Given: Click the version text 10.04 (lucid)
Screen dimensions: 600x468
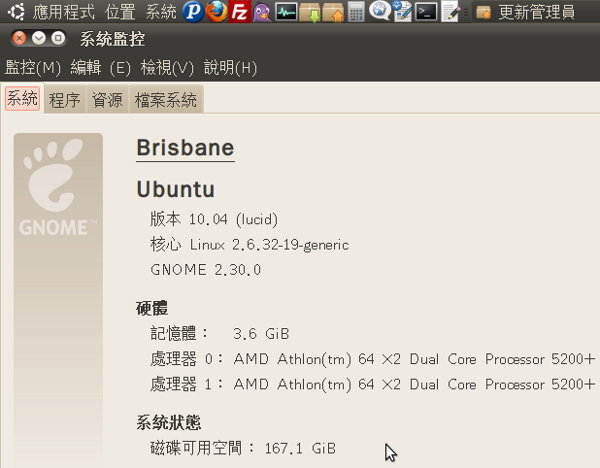Looking at the screenshot, I should point(233,219).
